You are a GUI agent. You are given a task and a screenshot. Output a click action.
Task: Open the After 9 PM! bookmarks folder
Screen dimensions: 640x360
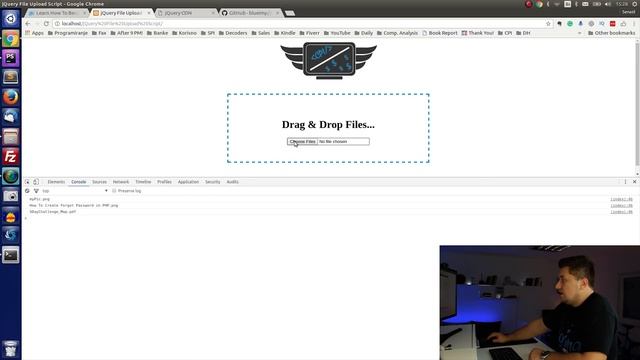click(127, 33)
